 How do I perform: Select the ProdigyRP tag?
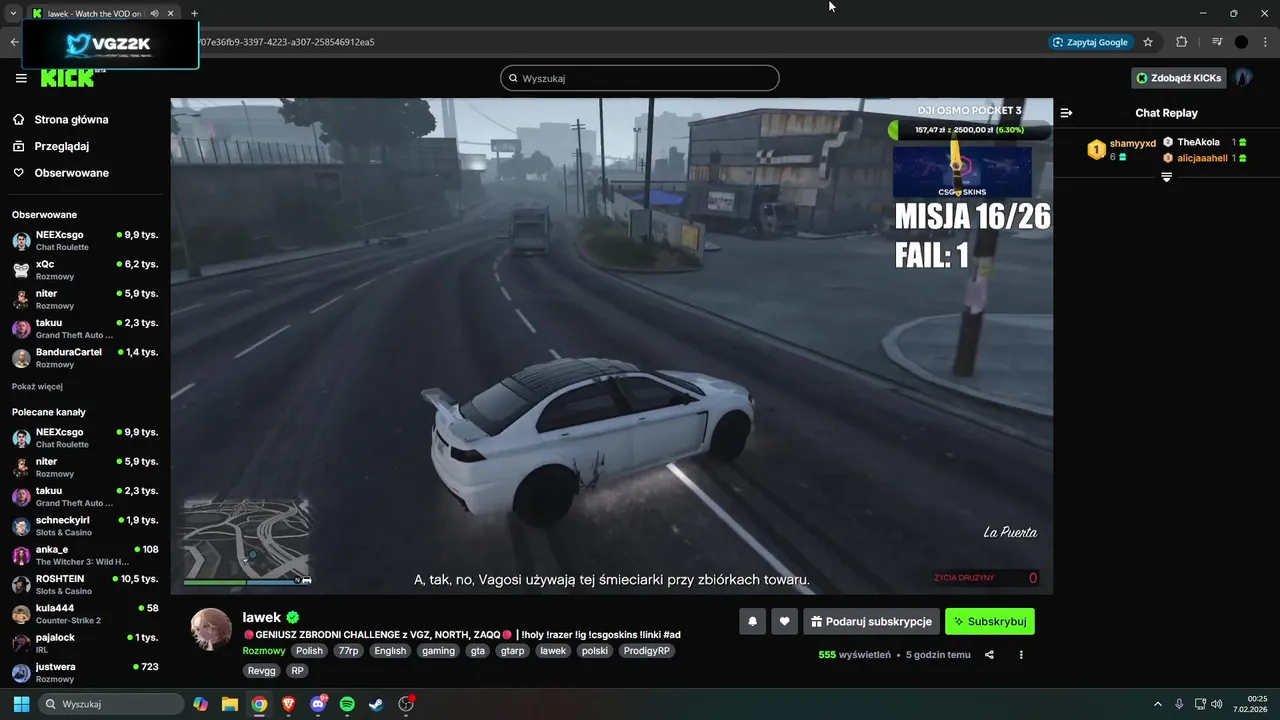click(x=647, y=650)
